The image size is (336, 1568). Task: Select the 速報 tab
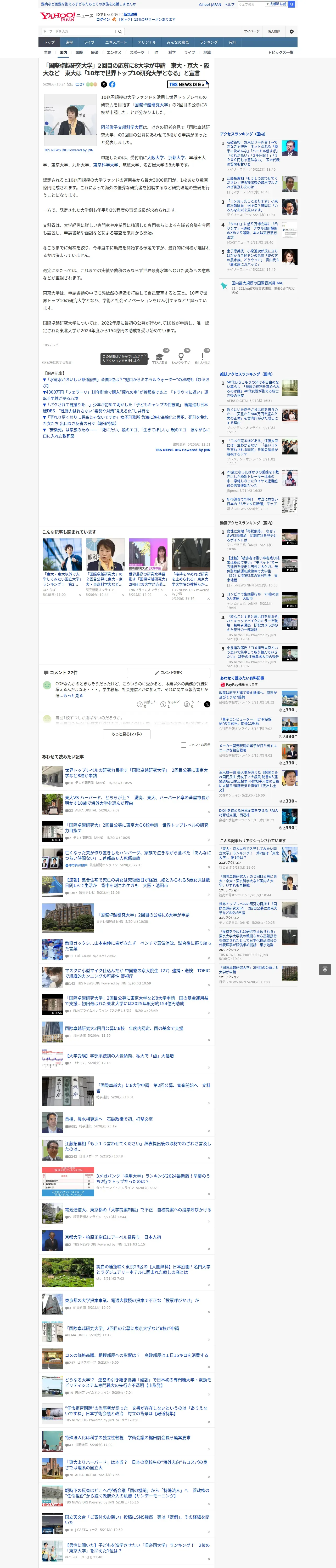coord(69,43)
